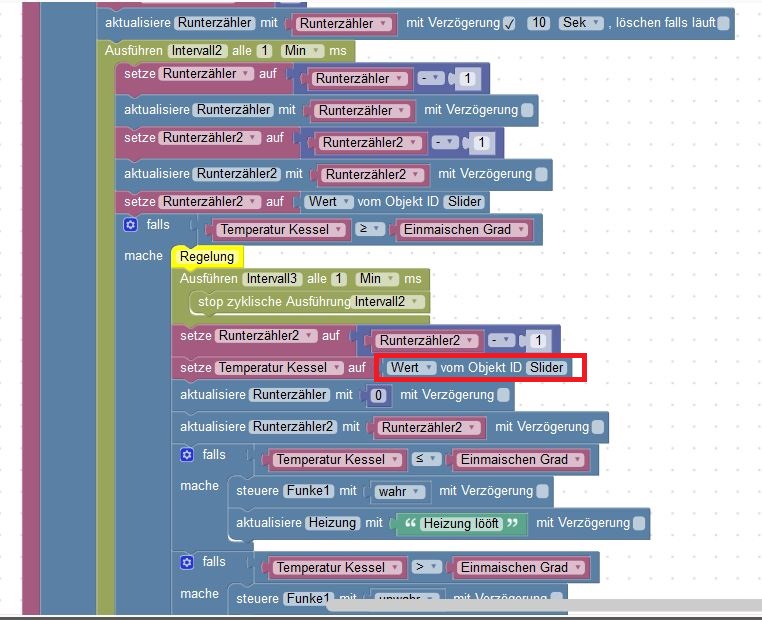The height and width of the screenshot is (620, 762).
Task: Change the ≤ comparison operator dropdown
Action: pyautogui.click(x=427, y=459)
